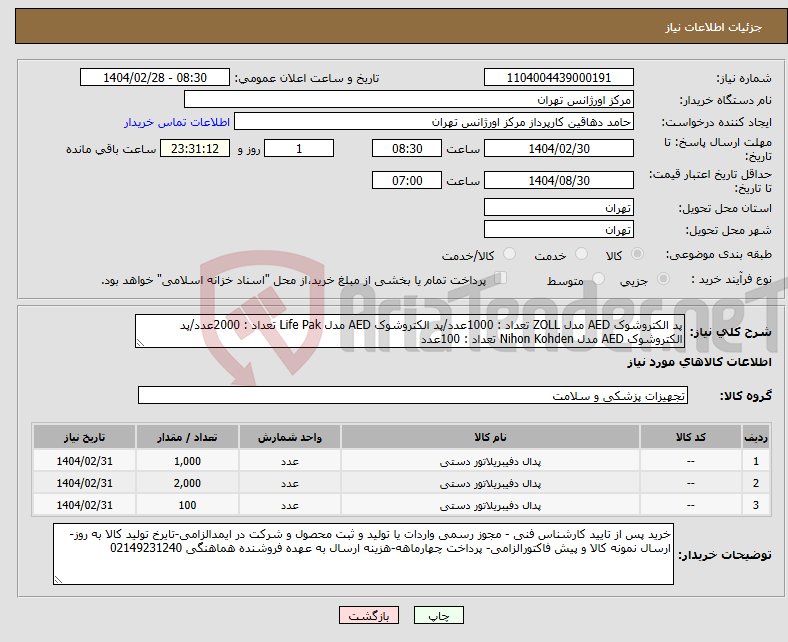Image resolution: width=788 pixels, height=642 pixels.
Task: Click the عدد unit cell in row 3
Action: (290, 505)
